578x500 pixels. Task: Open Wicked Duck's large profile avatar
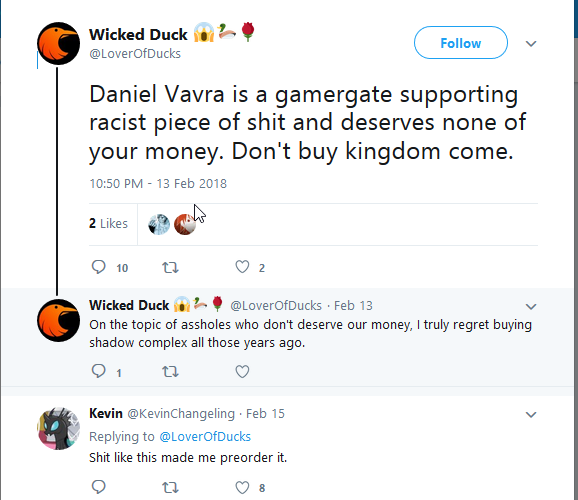pyautogui.click(x=59, y=44)
